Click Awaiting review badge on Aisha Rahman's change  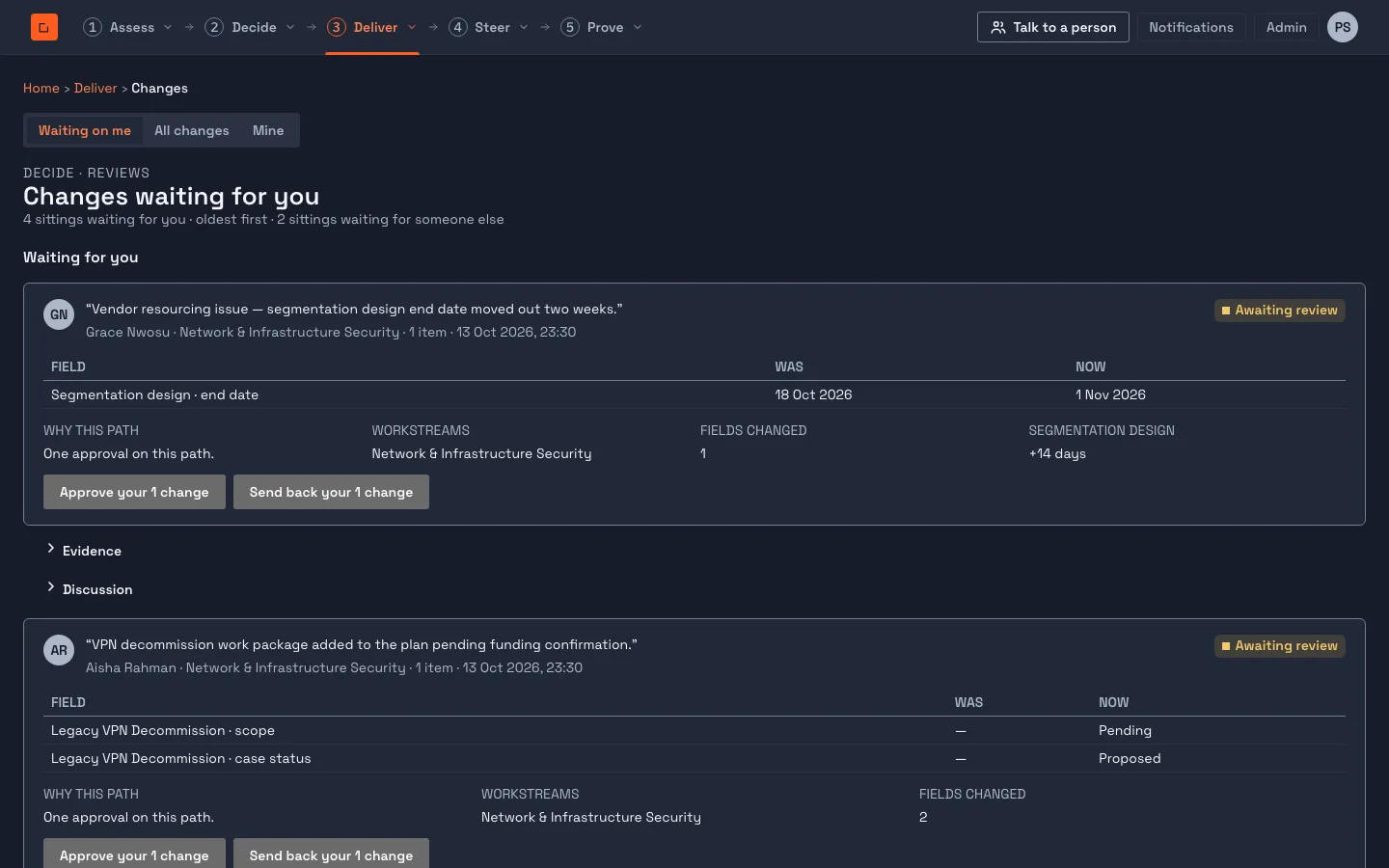point(1280,646)
